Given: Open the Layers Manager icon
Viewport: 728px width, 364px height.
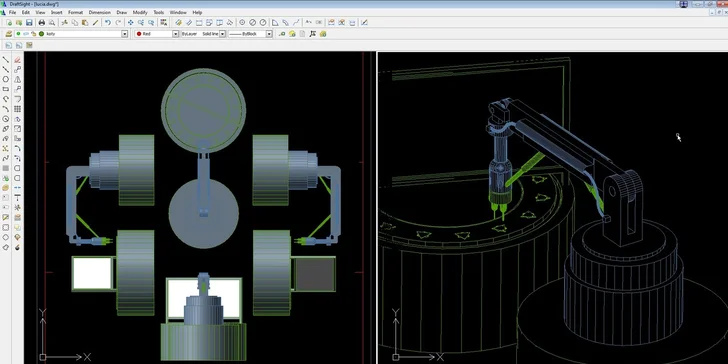Looking at the screenshot, I should pyautogui.click(x=9, y=34).
